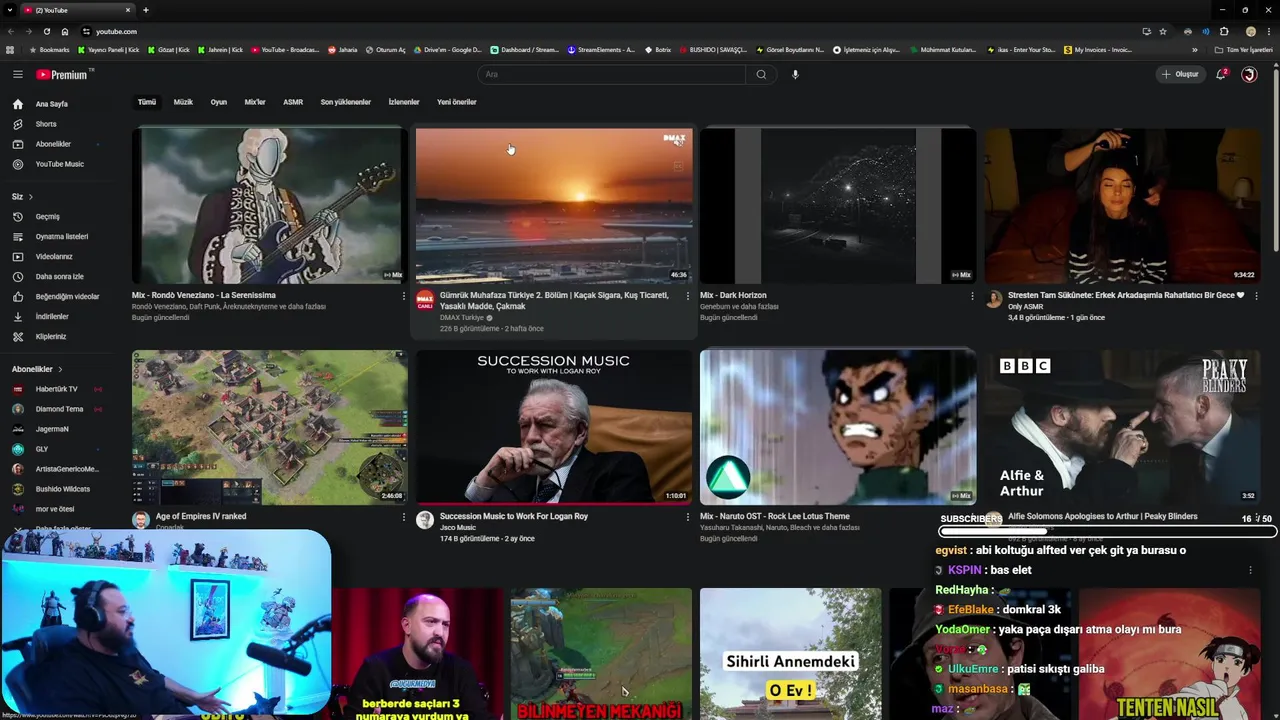Open the browser extensions puzzle icon
The height and width of the screenshot is (720, 1280).
click(1224, 31)
